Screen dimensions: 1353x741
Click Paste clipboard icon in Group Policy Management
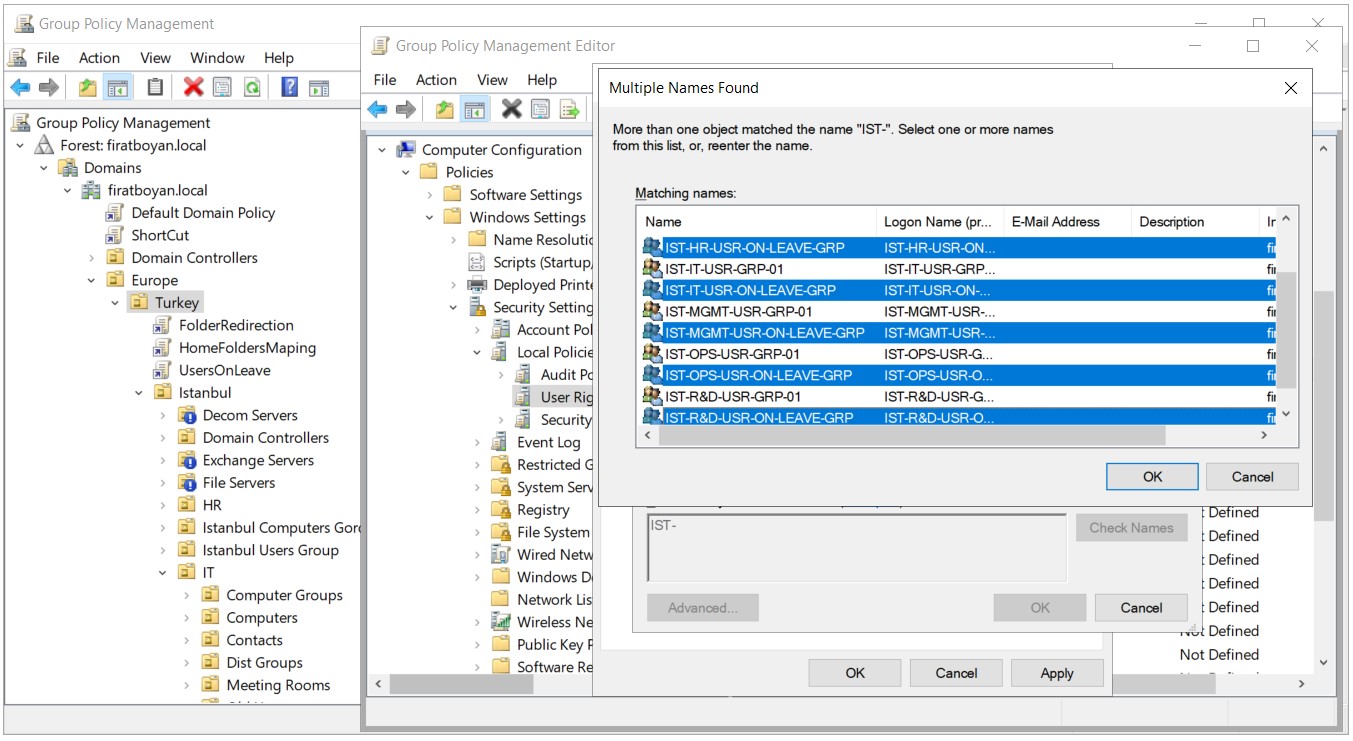point(155,88)
